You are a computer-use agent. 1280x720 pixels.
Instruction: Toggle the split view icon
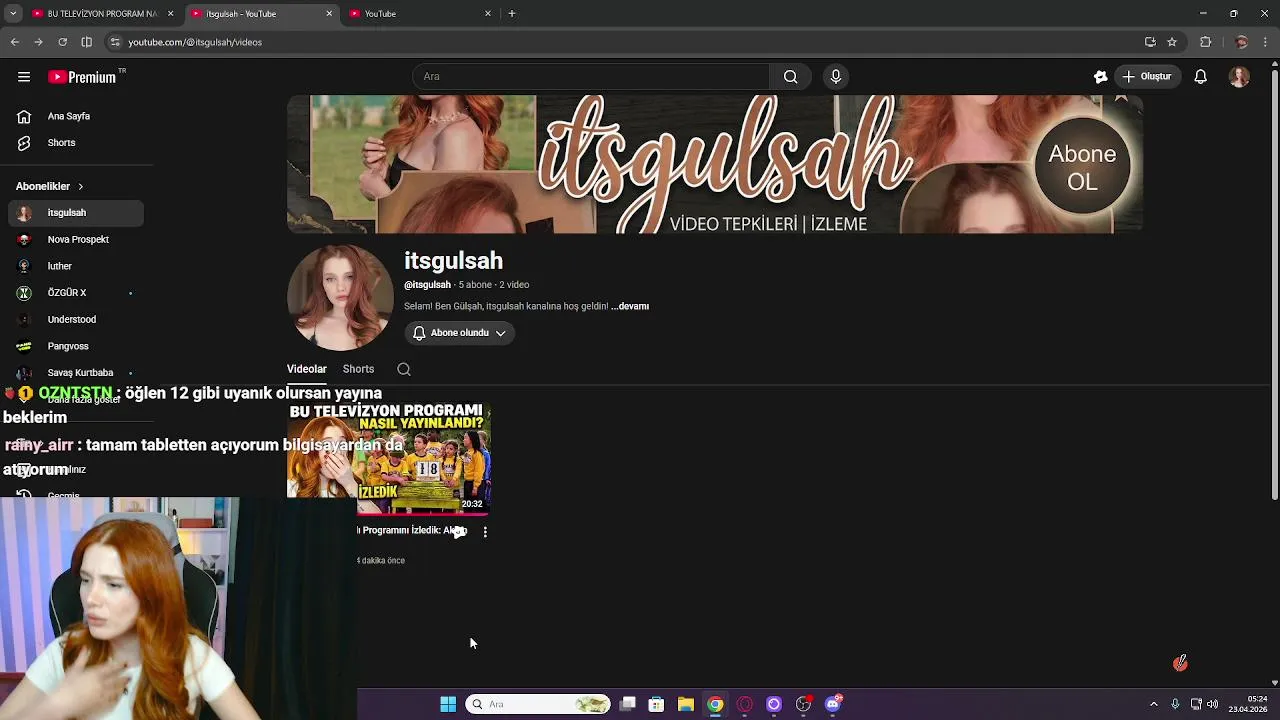coord(86,42)
